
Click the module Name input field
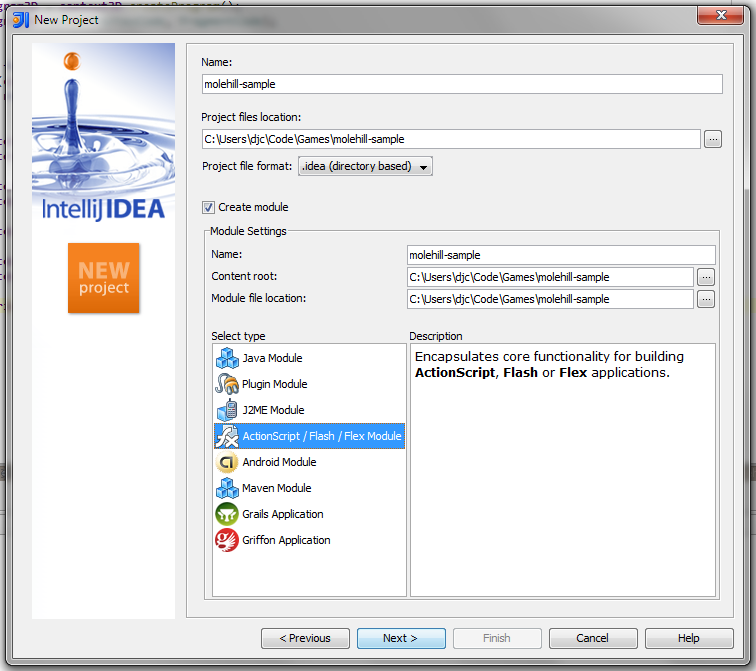561,255
